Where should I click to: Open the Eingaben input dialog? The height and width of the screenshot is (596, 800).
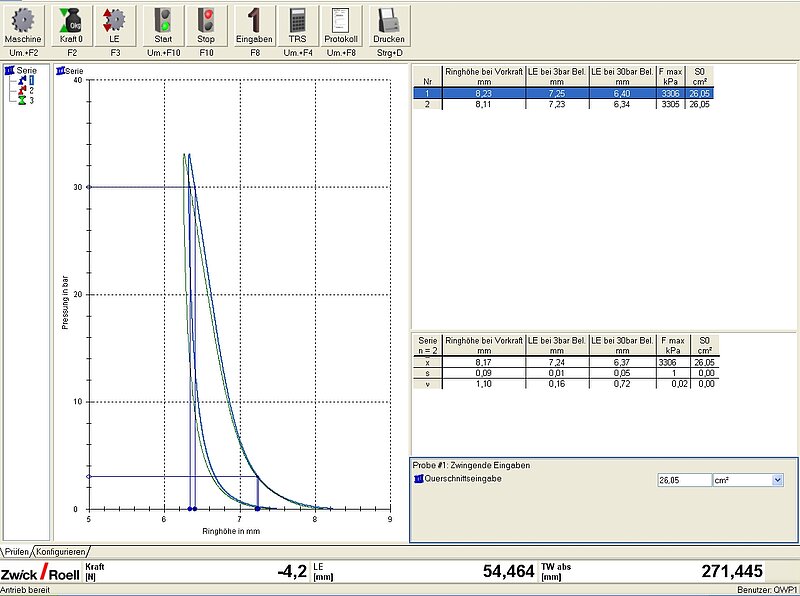pyautogui.click(x=254, y=26)
